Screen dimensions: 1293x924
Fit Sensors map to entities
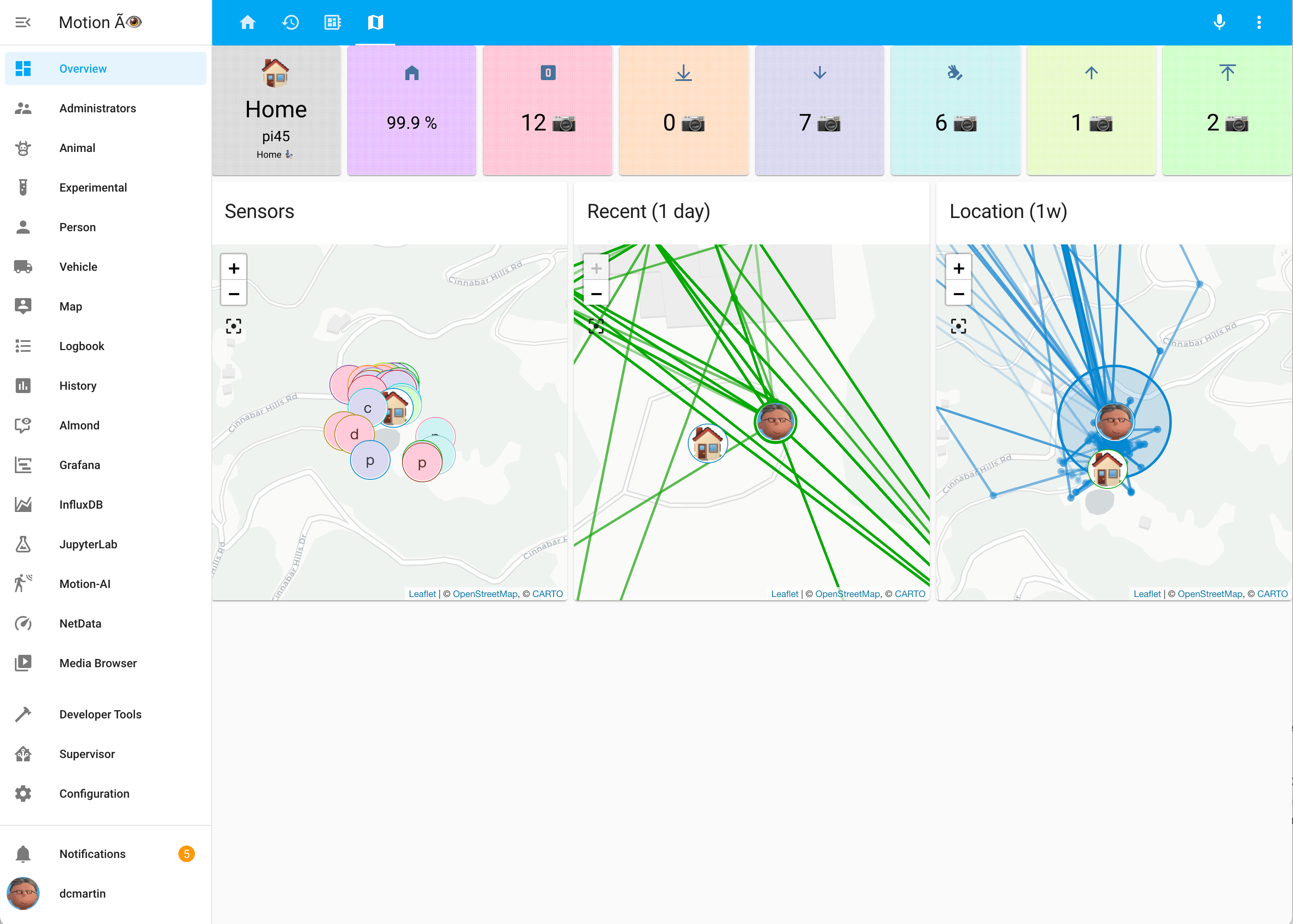[234, 326]
